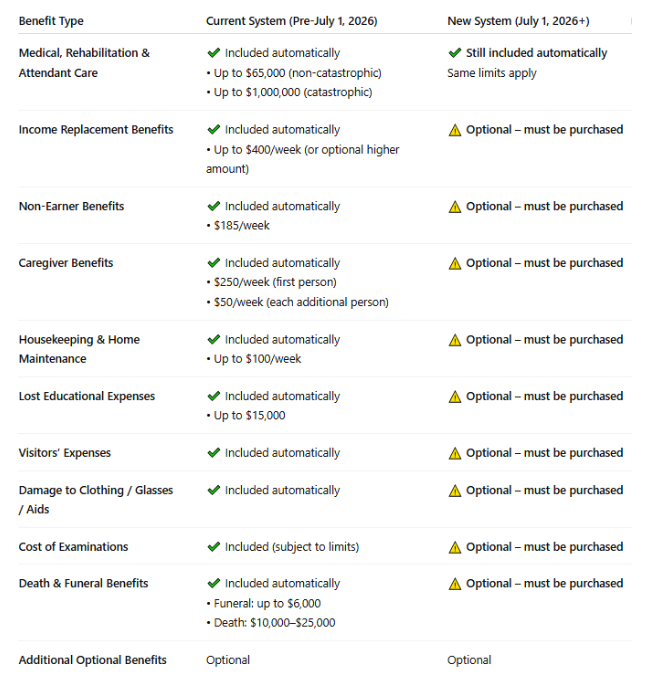Image resolution: width=652 pixels, height=678 pixels.
Task: Click the Additional Optional Benefits row label
Action: 92,660
